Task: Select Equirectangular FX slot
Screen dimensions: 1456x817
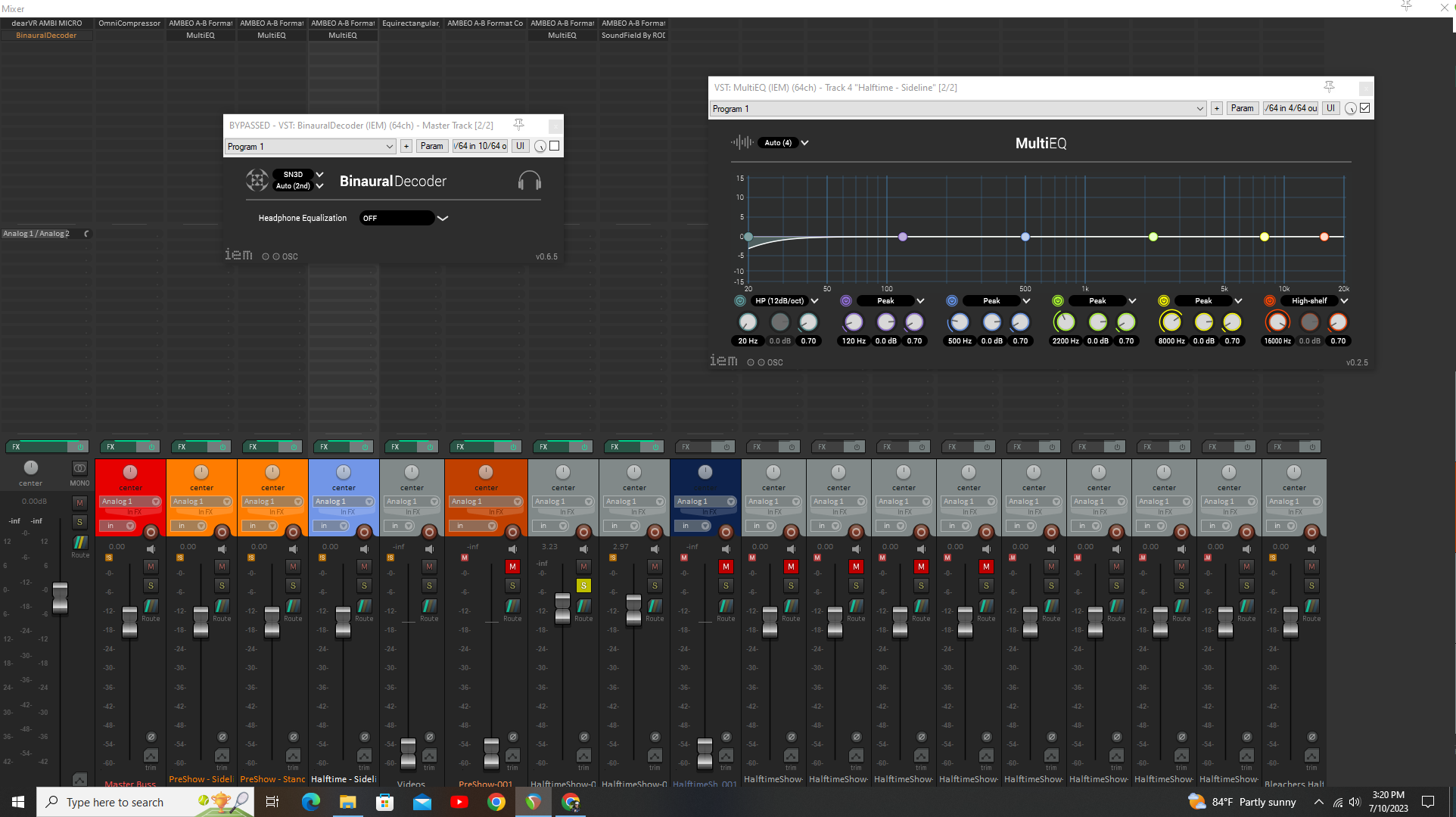Action: click(410, 23)
